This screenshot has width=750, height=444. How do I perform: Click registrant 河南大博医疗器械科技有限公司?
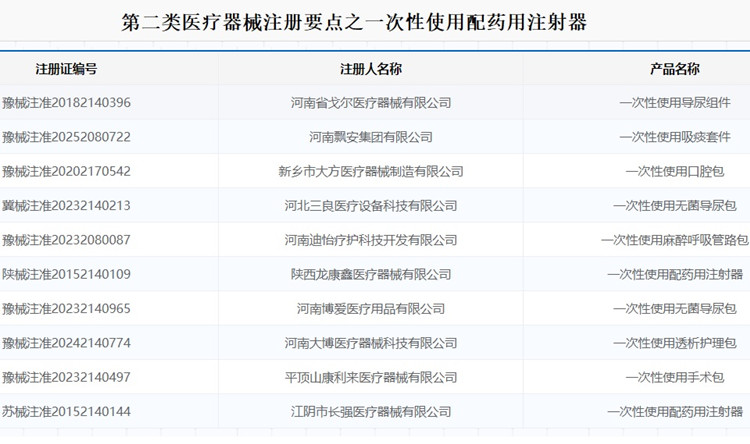point(371,343)
